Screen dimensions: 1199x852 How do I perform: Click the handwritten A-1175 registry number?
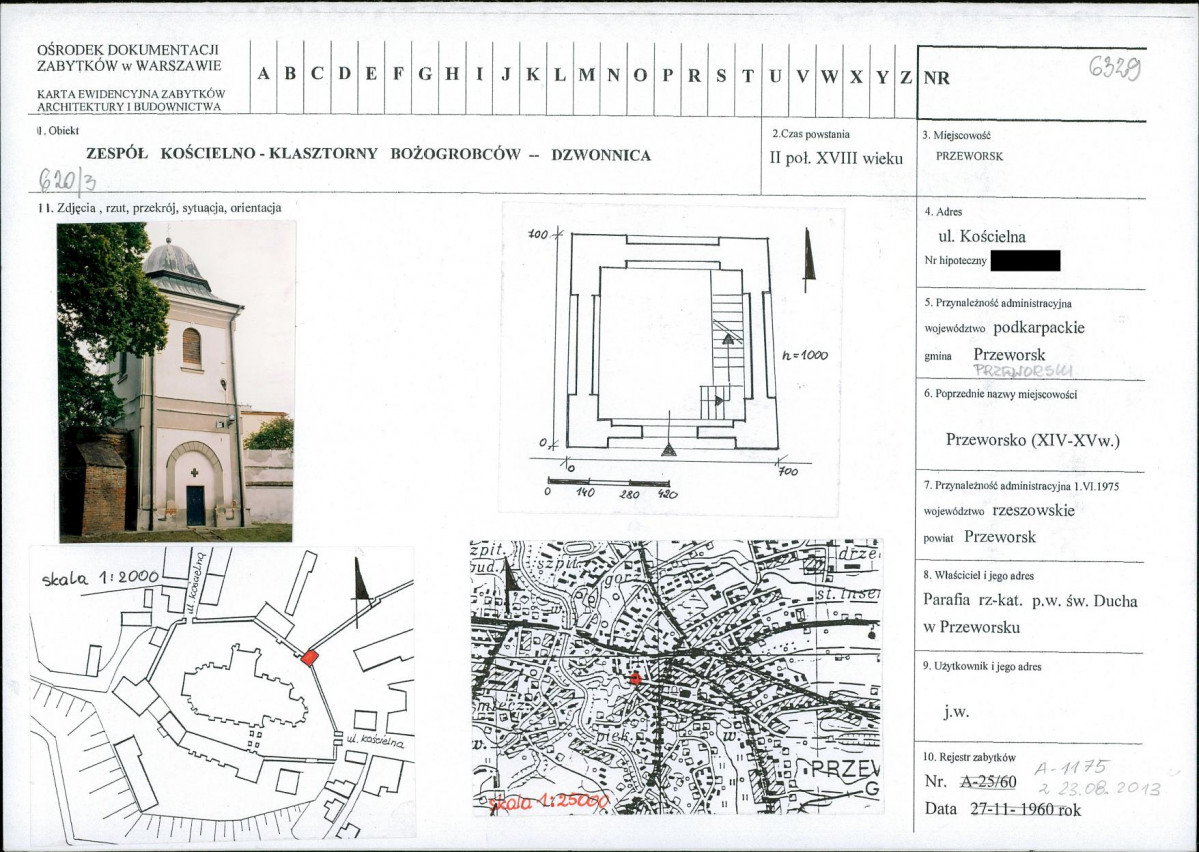(1071, 769)
